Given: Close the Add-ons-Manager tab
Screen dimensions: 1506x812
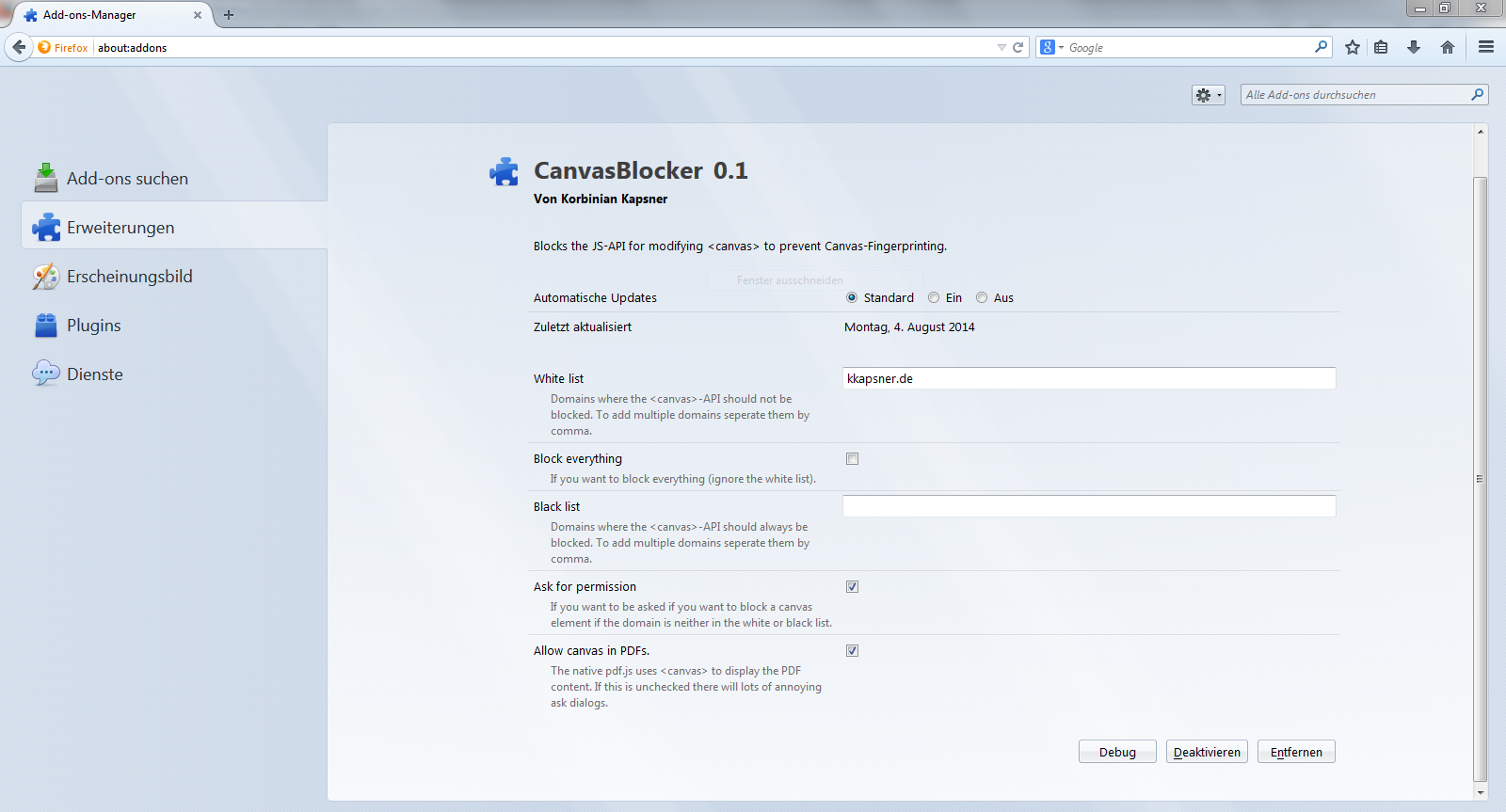Looking at the screenshot, I should click(198, 15).
